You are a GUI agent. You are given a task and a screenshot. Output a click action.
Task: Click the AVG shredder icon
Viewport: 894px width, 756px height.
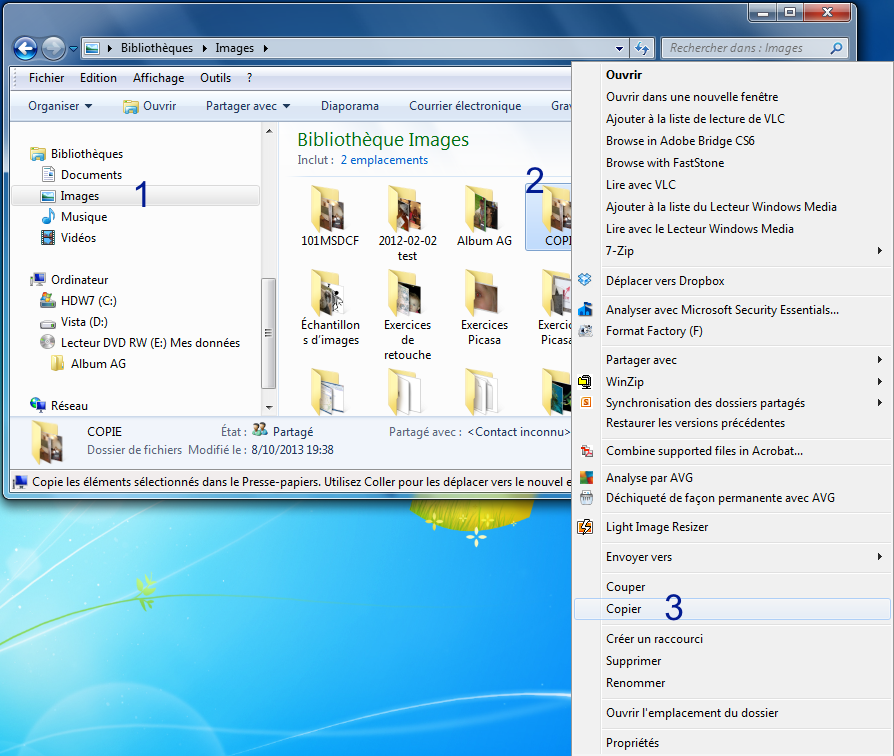click(586, 498)
